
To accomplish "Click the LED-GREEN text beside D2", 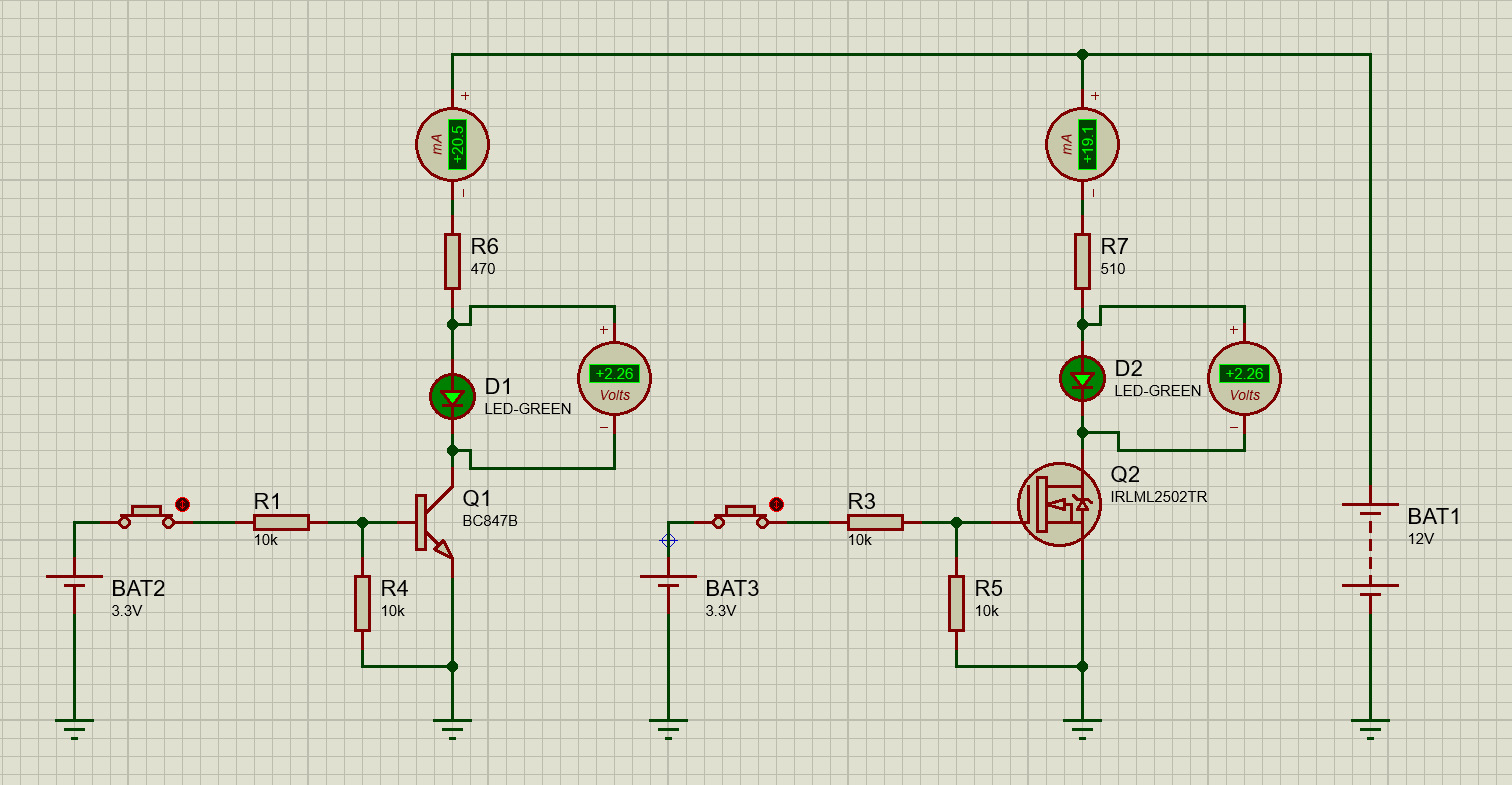I will (x=1158, y=391).
